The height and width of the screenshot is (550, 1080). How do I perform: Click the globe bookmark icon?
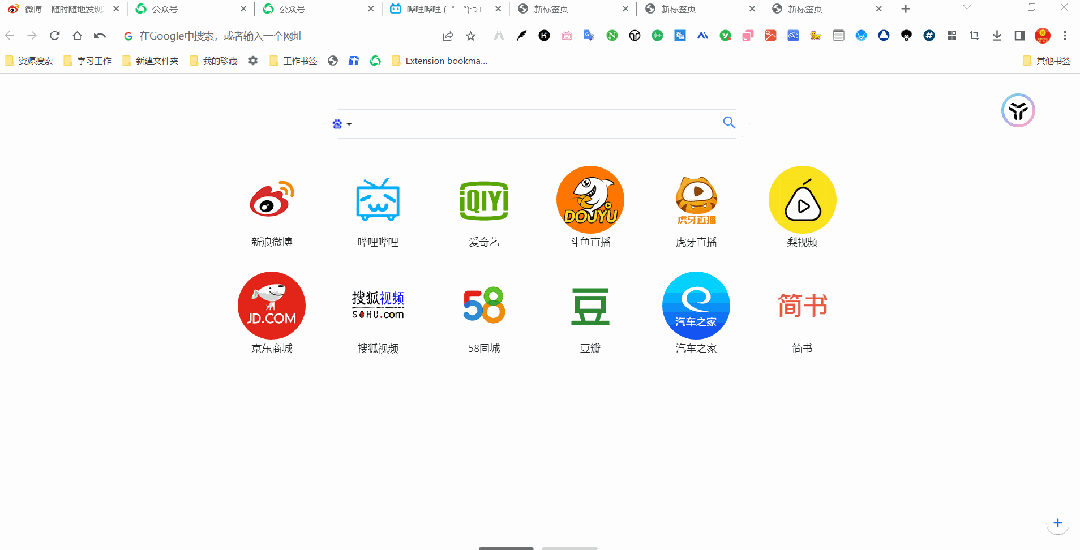coord(333,61)
